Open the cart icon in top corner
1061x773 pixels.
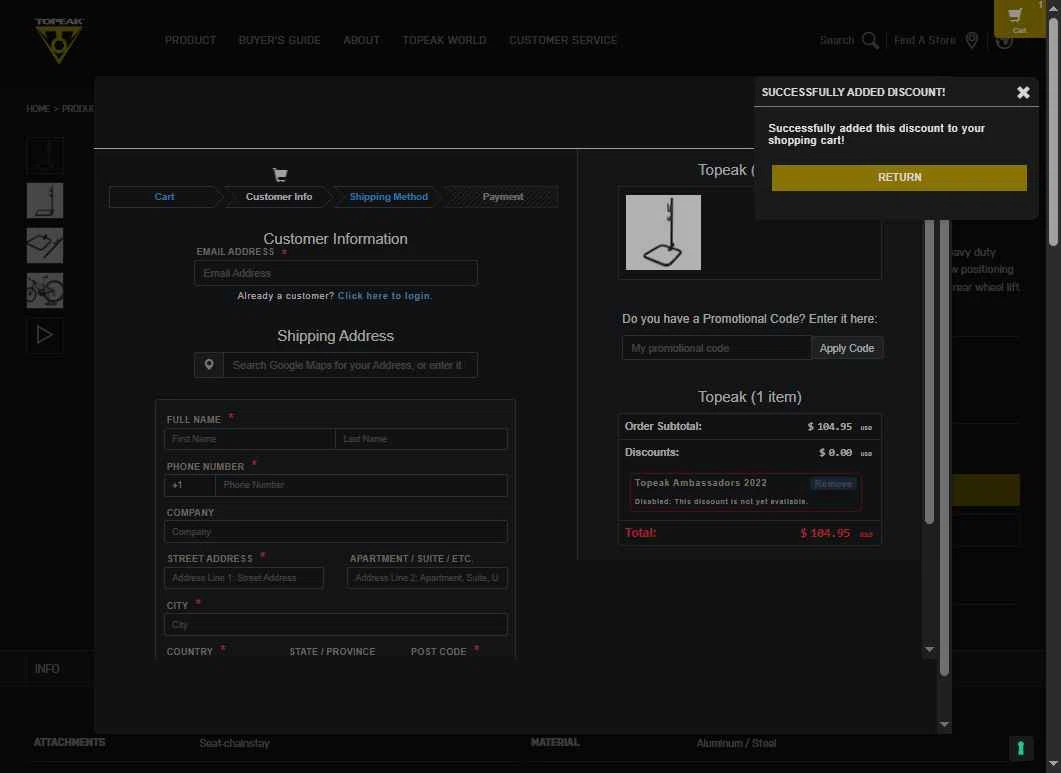click(x=1018, y=19)
